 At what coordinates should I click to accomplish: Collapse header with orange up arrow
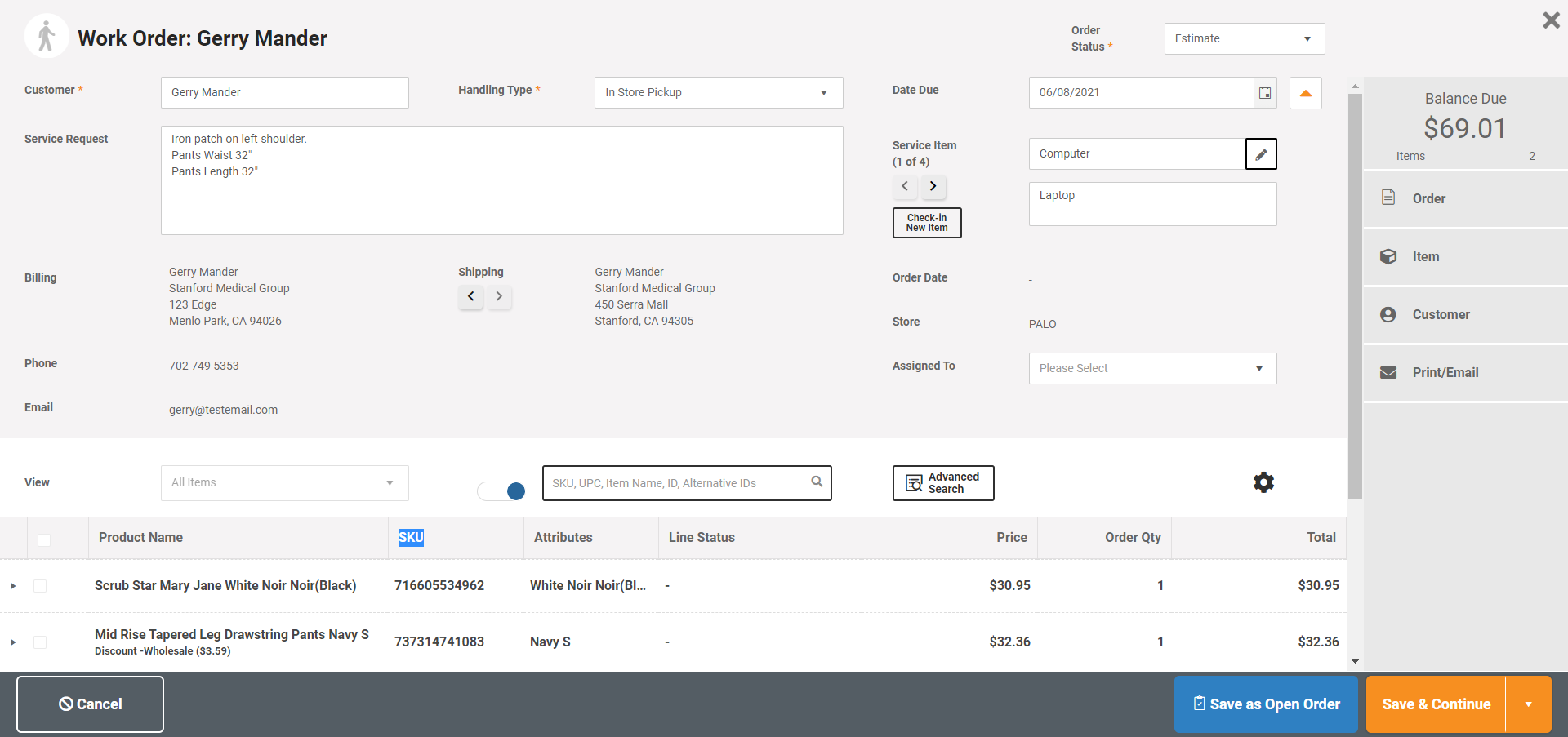pyautogui.click(x=1305, y=93)
